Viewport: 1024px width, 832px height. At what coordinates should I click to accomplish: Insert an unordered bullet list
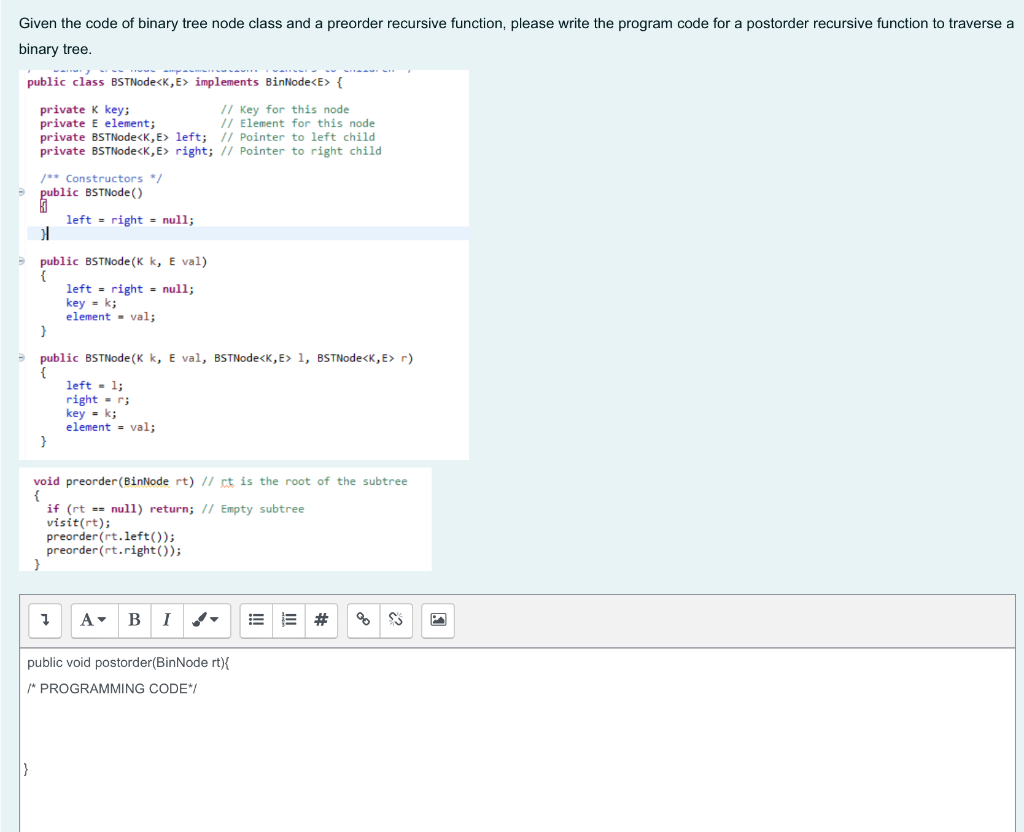pyautogui.click(x=257, y=620)
